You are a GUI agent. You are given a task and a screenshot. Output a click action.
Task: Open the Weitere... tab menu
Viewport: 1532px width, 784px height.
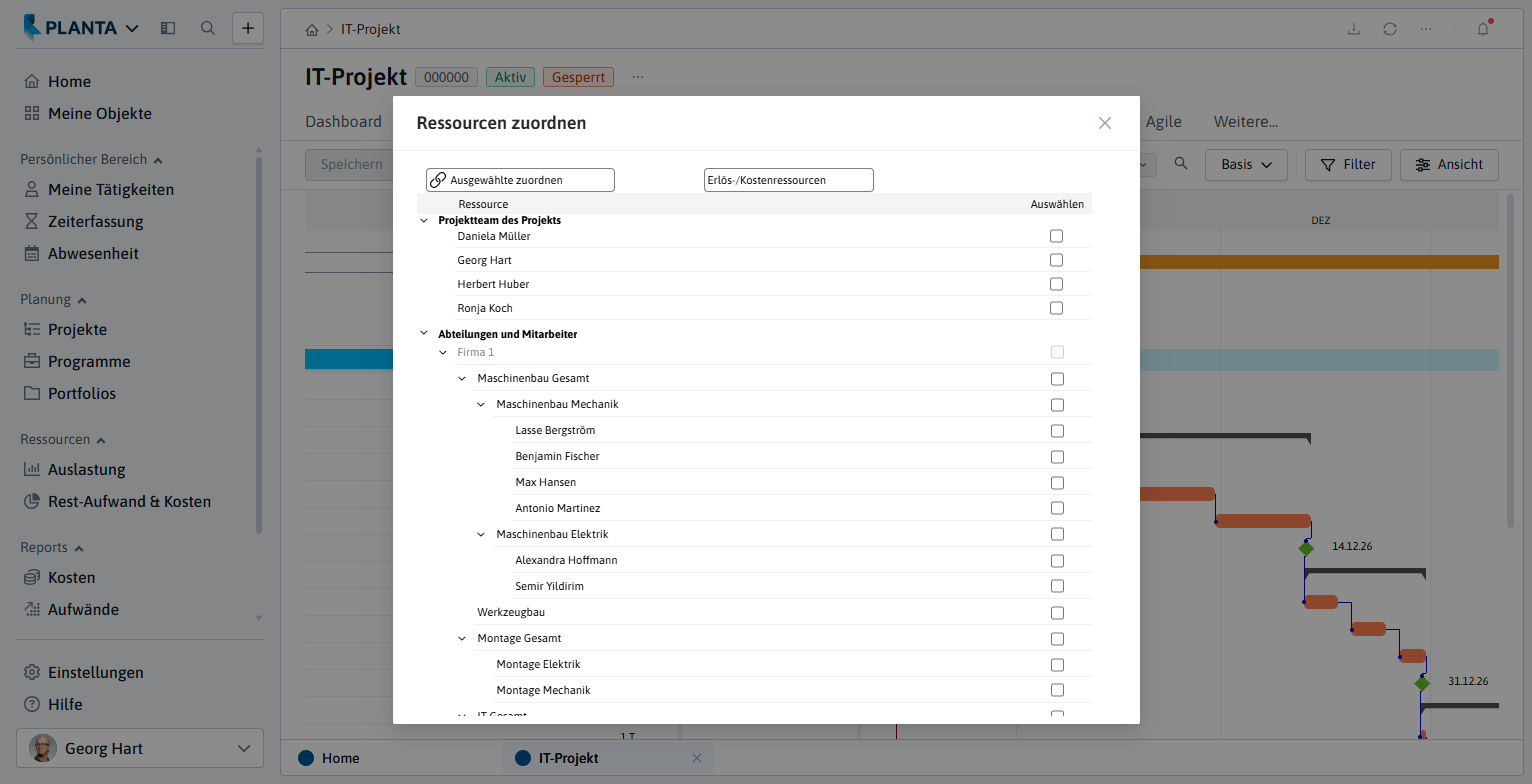(1246, 122)
